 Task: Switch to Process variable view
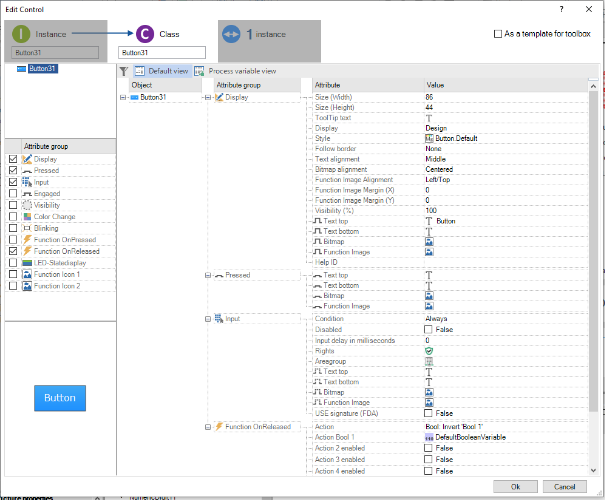pyautogui.click(x=235, y=71)
